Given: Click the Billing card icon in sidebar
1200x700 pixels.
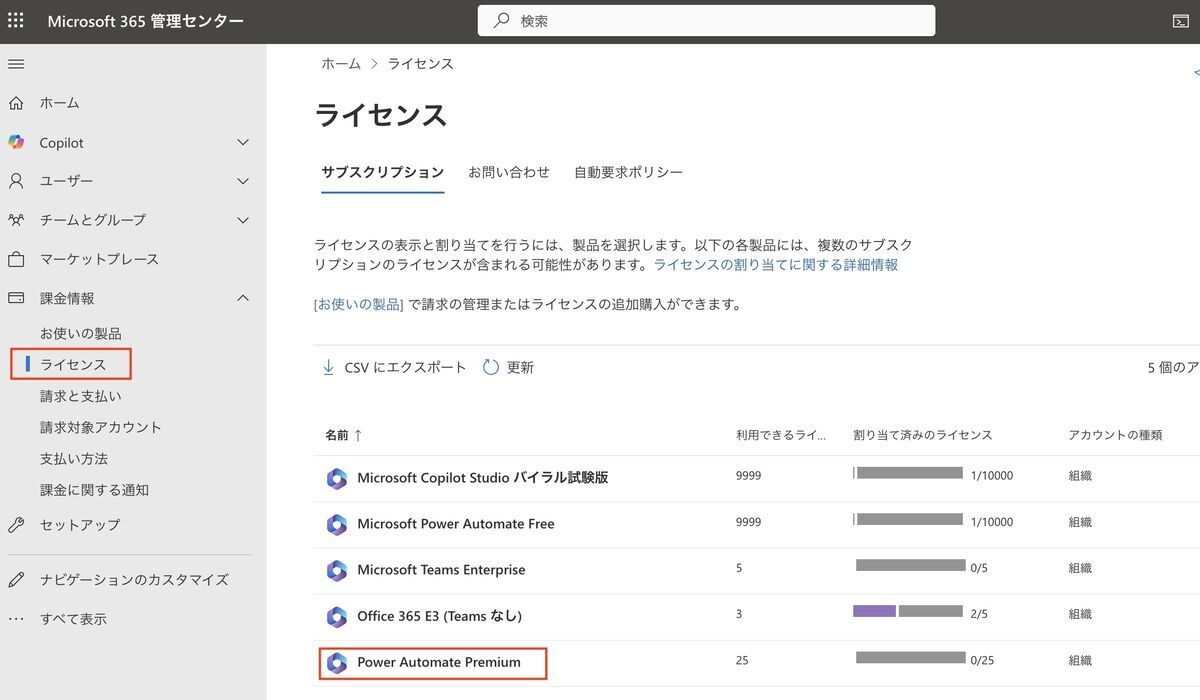Looking at the screenshot, I should point(16,298).
